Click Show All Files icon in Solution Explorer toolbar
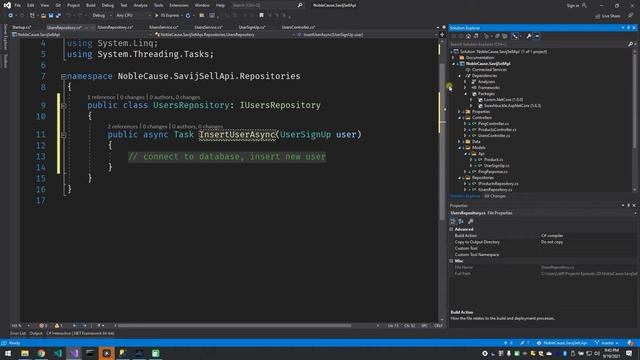The image size is (640, 360). coord(505,36)
